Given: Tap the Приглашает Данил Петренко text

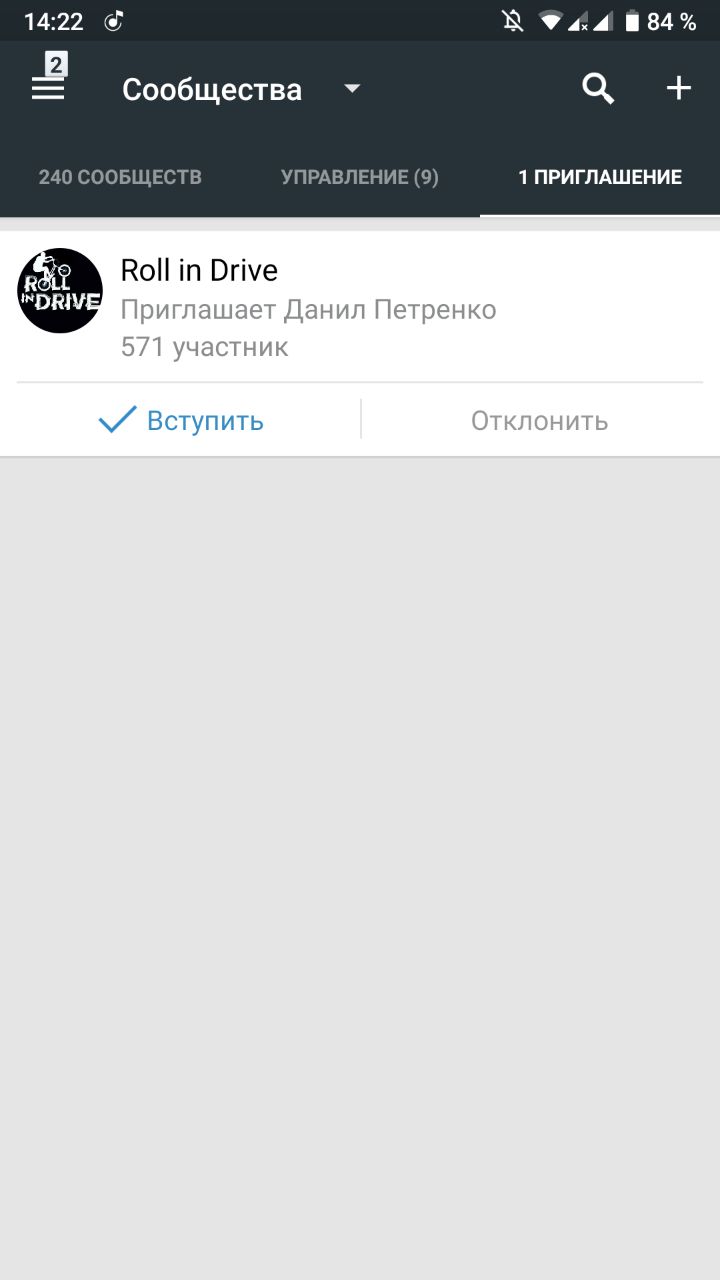Looking at the screenshot, I should (x=308, y=310).
